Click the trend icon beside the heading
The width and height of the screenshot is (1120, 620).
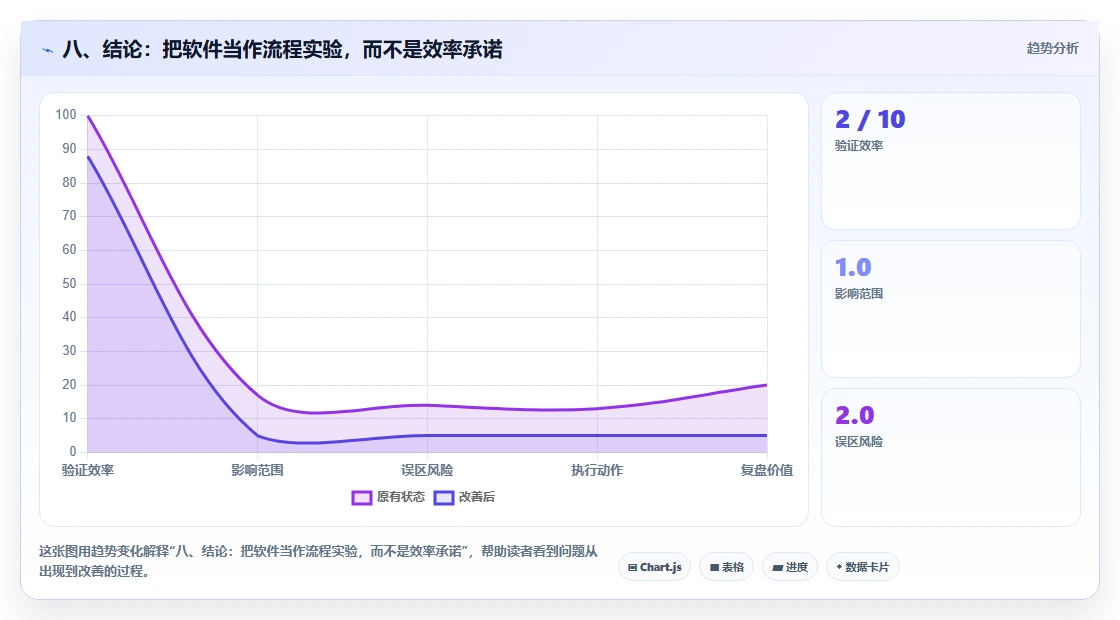(48, 50)
